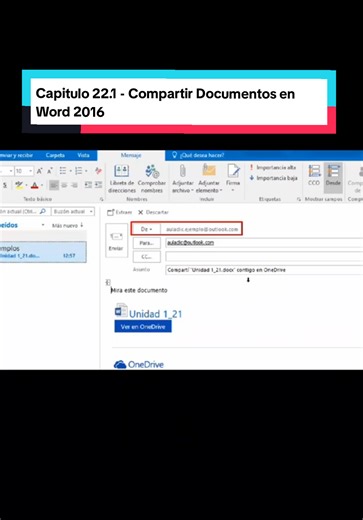The height and width of the screenshot is (520, 363).
Task: Select the Unidad 1_21.do... message in the list
Action: 43,252
